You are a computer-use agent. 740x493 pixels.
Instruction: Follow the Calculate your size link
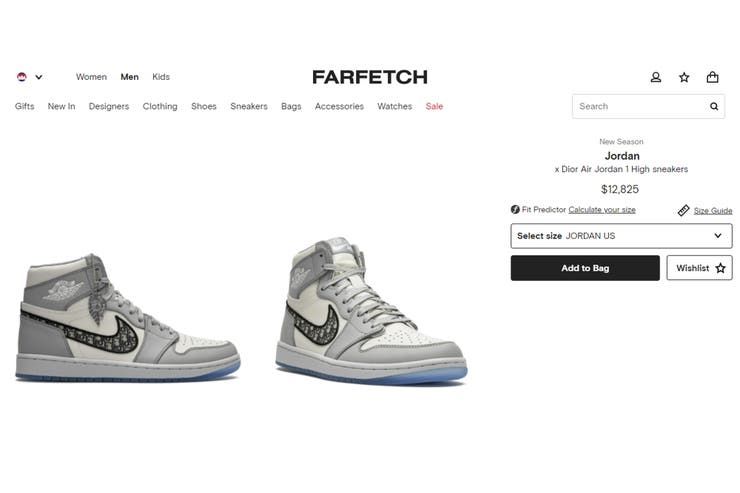pos(602,209)
